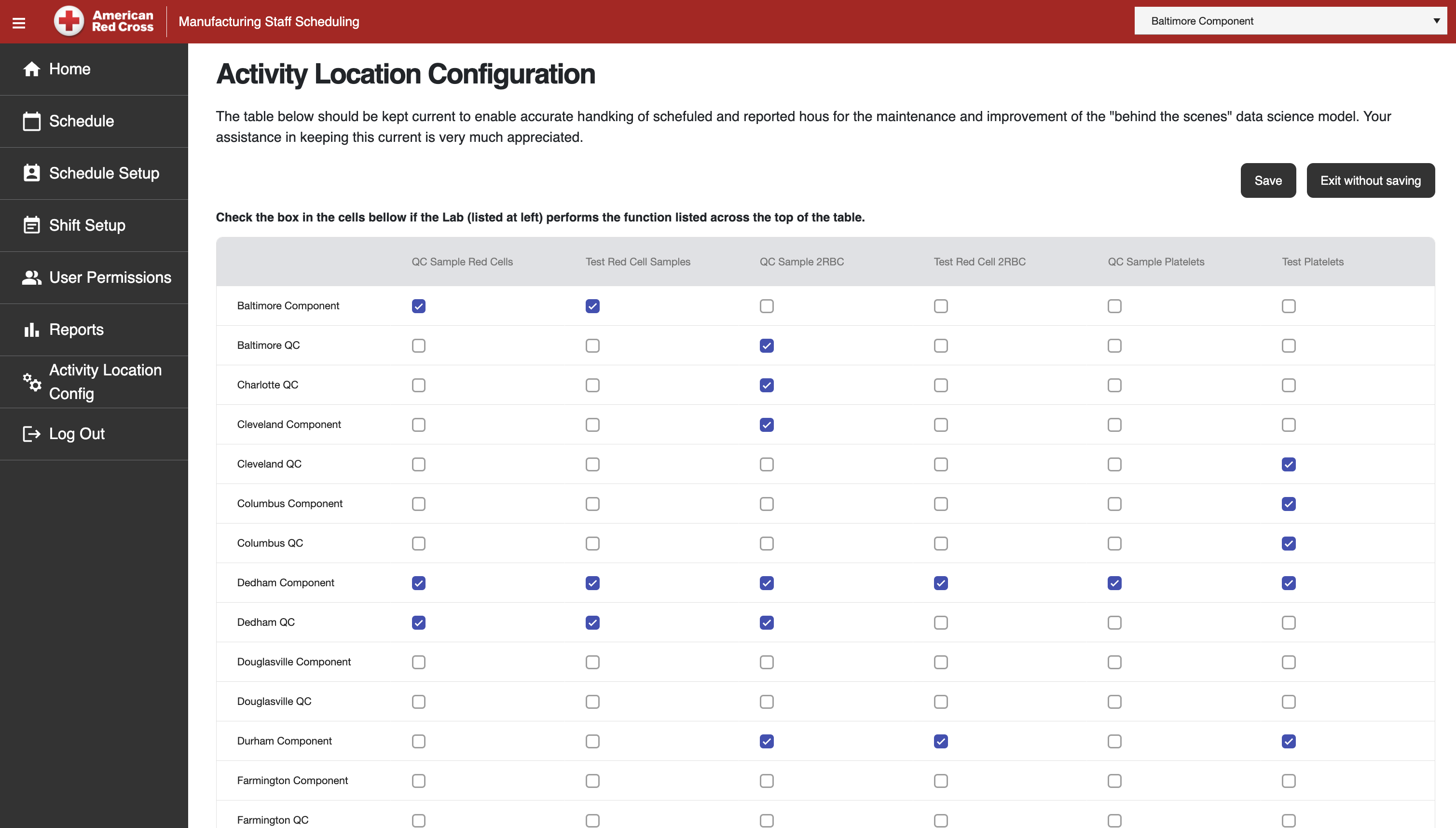Uncheck Durham Component Test Platelets
The width and height of the screenshot is (1456, 828).
tap(1289, 741)
